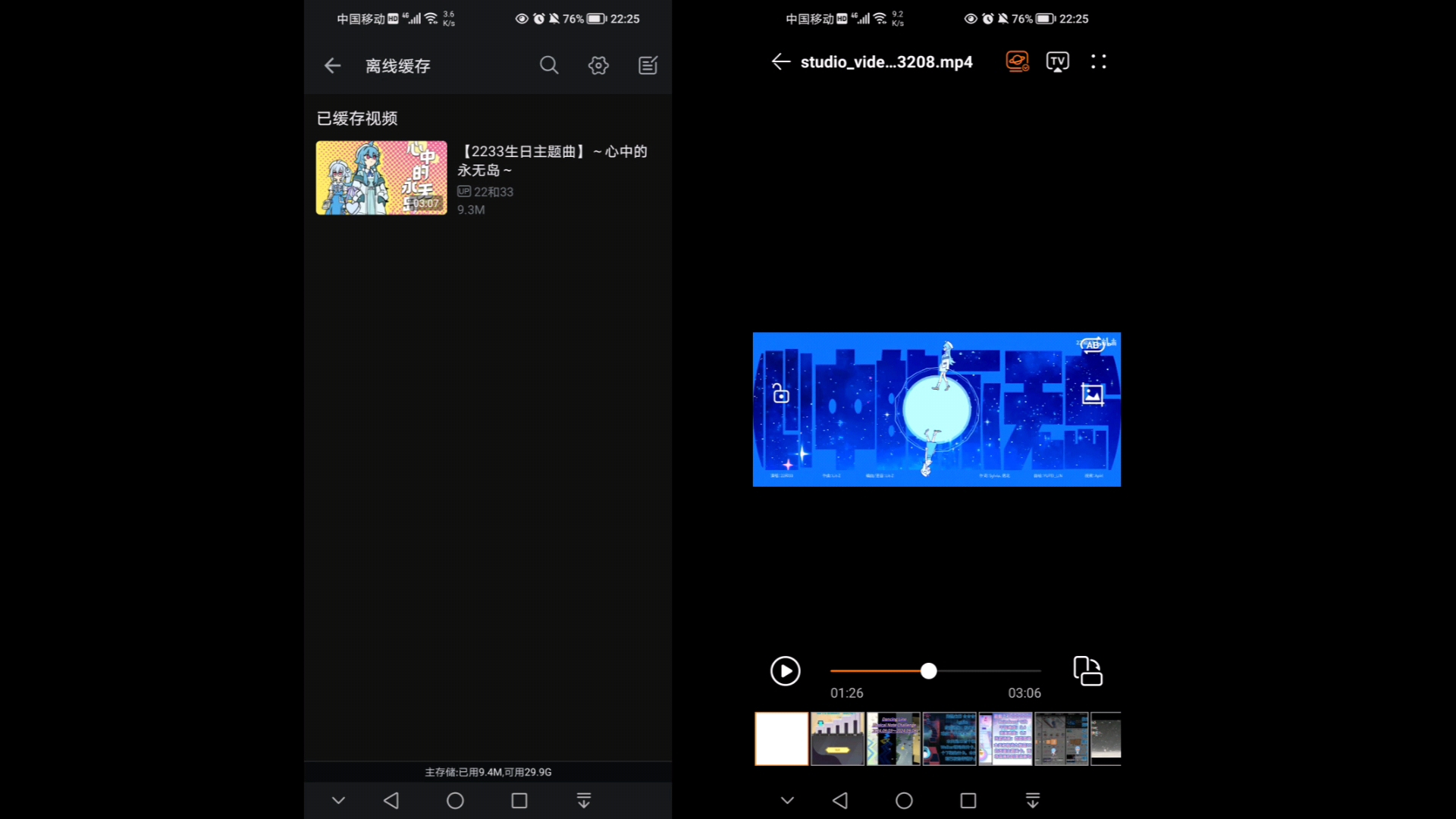Select the sixth gray filmstrip thumbnail
The height and width of the screenshot is (819, 1456).
point(1062,739)
